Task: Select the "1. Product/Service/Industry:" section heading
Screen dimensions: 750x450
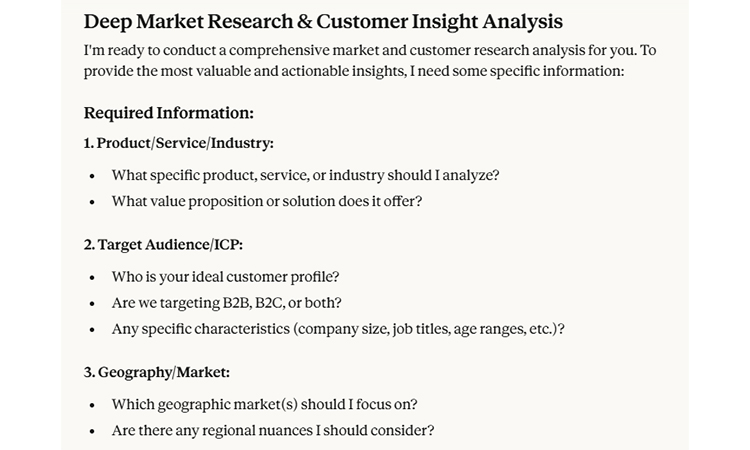Action: [179, 143]
